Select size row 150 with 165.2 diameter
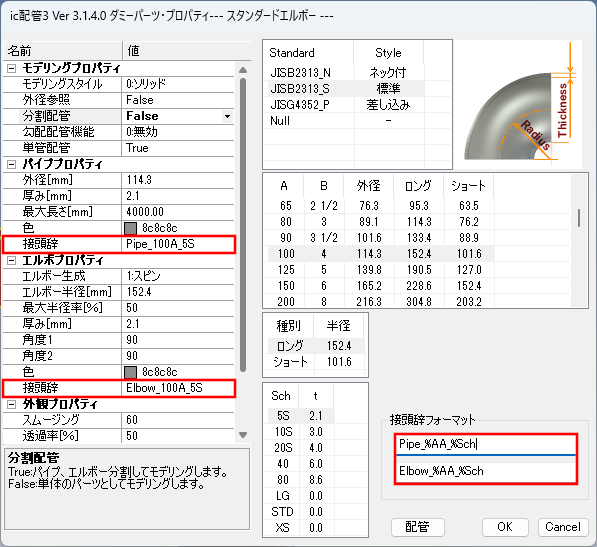The image size is (597, 547). (381, 285)
